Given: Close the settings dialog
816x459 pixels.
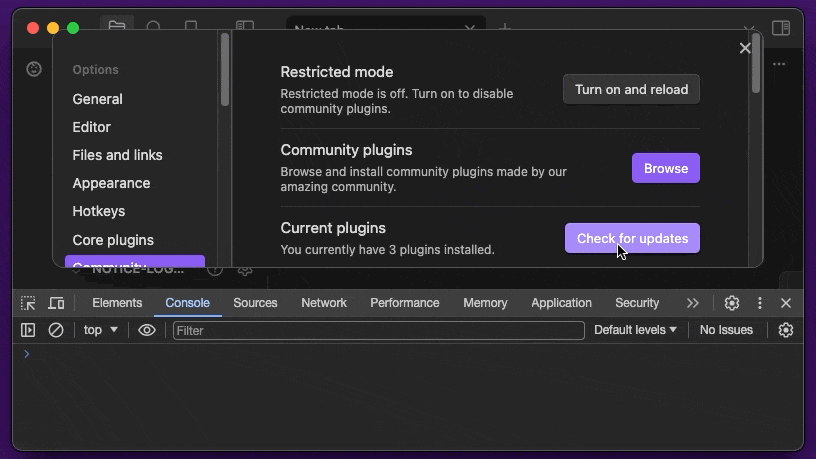Looking at the screenshot, I should (745, 48).
